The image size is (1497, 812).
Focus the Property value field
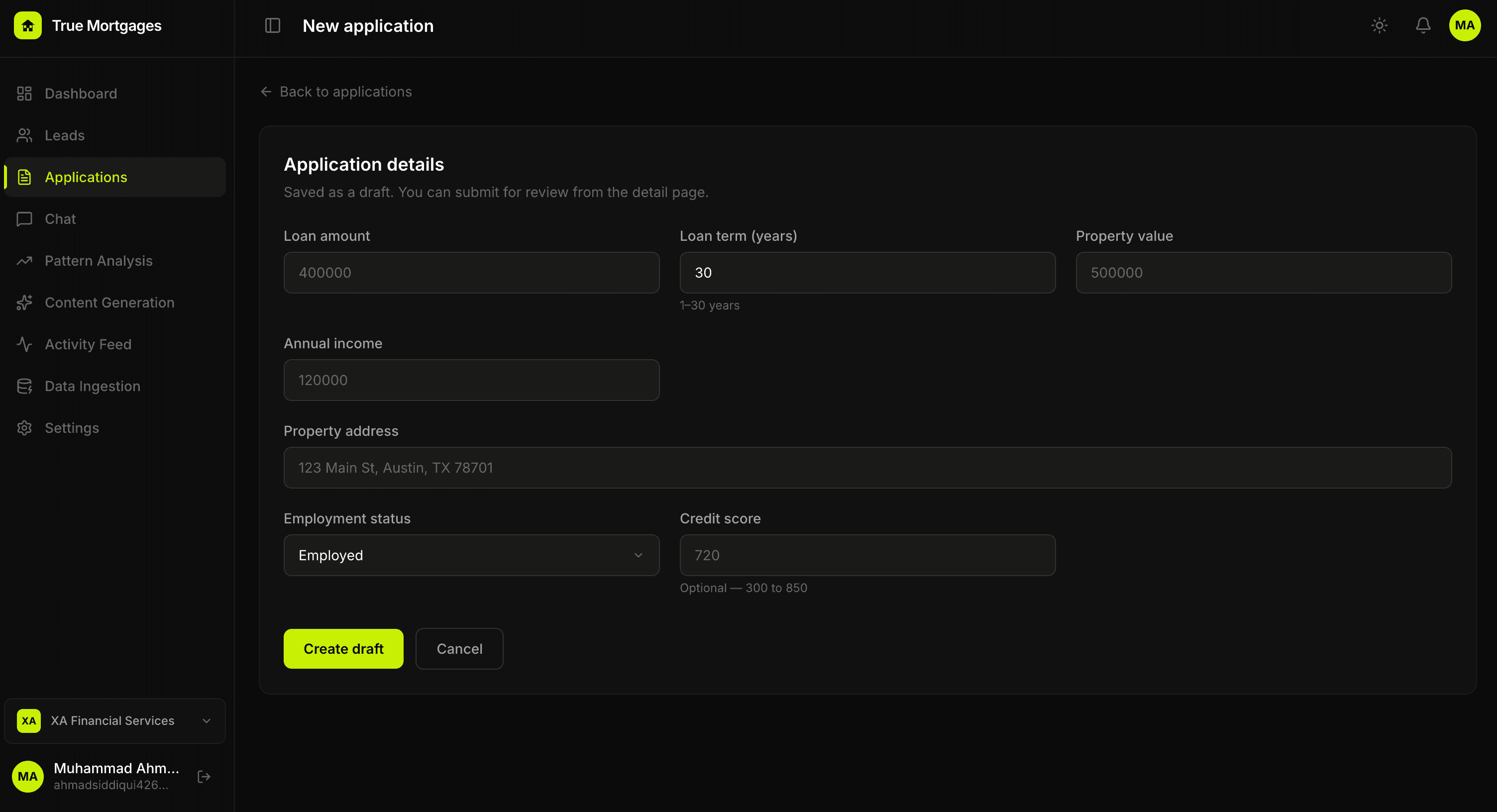click(1264, 273)
